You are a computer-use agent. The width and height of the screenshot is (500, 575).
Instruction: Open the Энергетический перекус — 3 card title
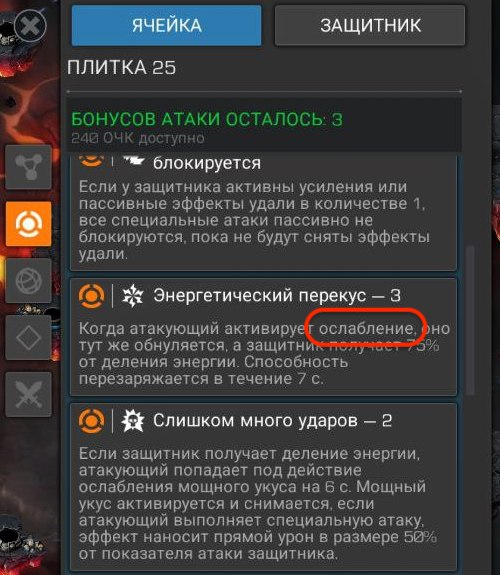click(x=277, y=296)
